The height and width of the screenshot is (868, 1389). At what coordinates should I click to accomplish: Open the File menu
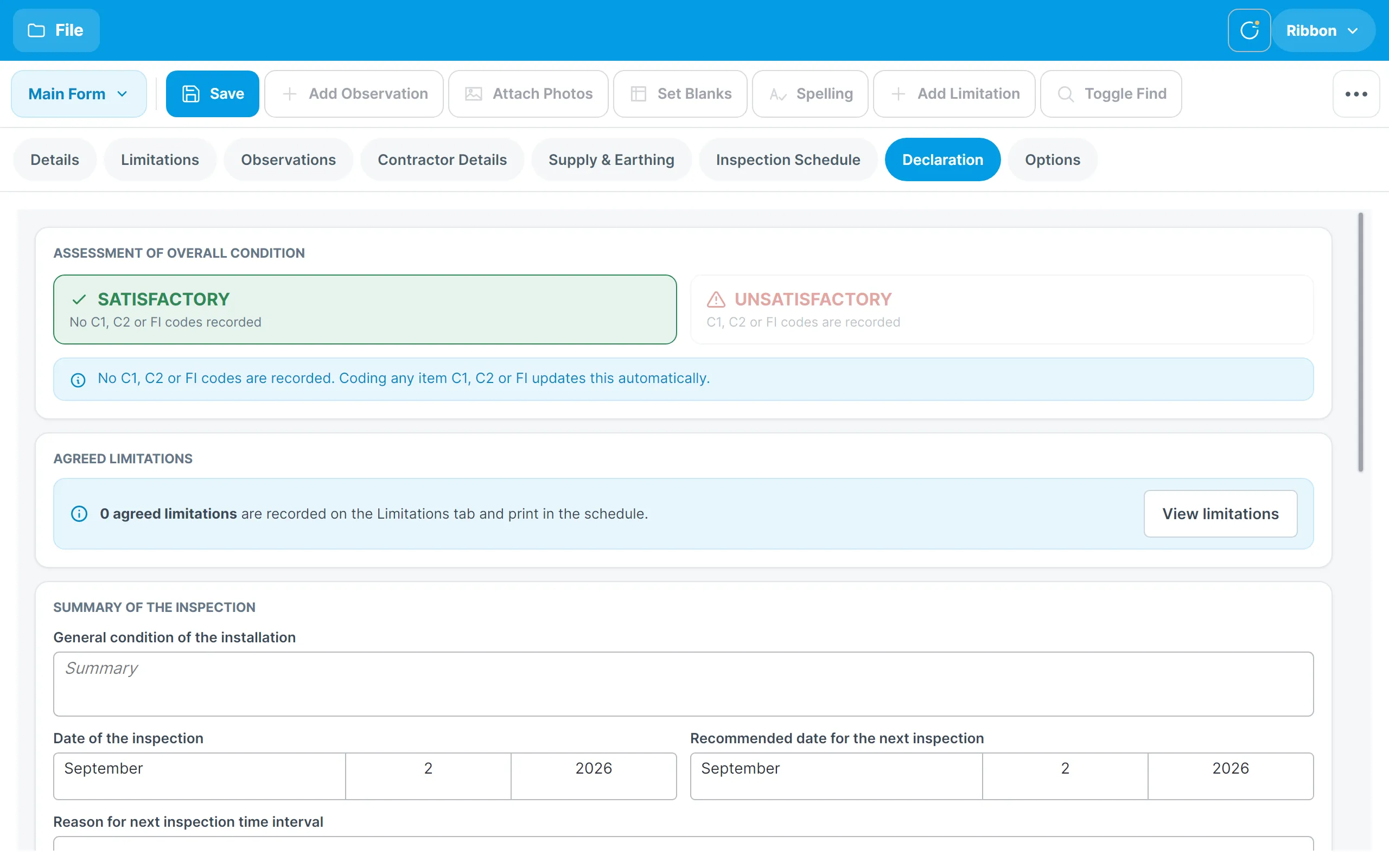click(x=56, y=30)
